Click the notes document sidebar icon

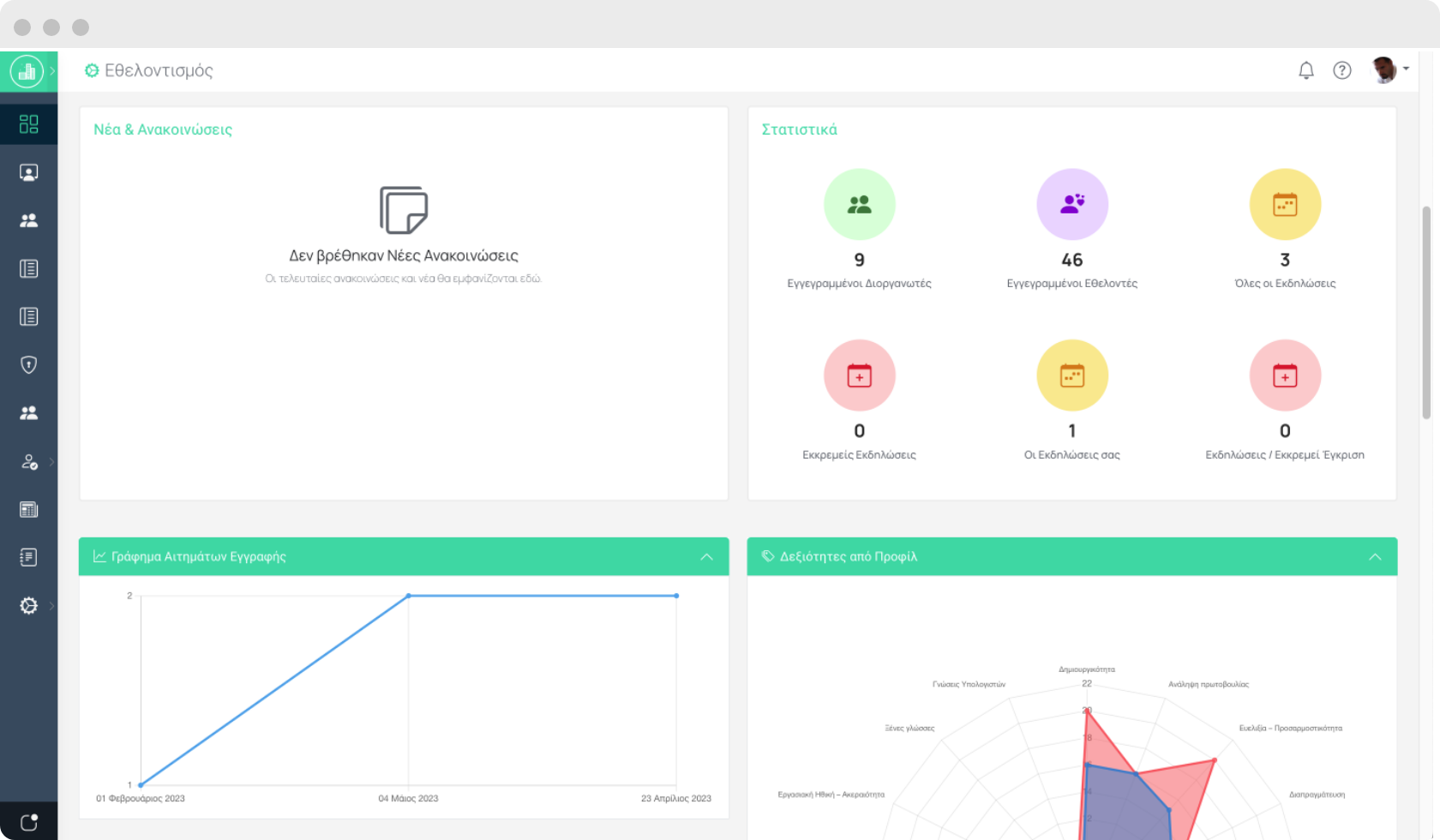(x=28, y=558)
